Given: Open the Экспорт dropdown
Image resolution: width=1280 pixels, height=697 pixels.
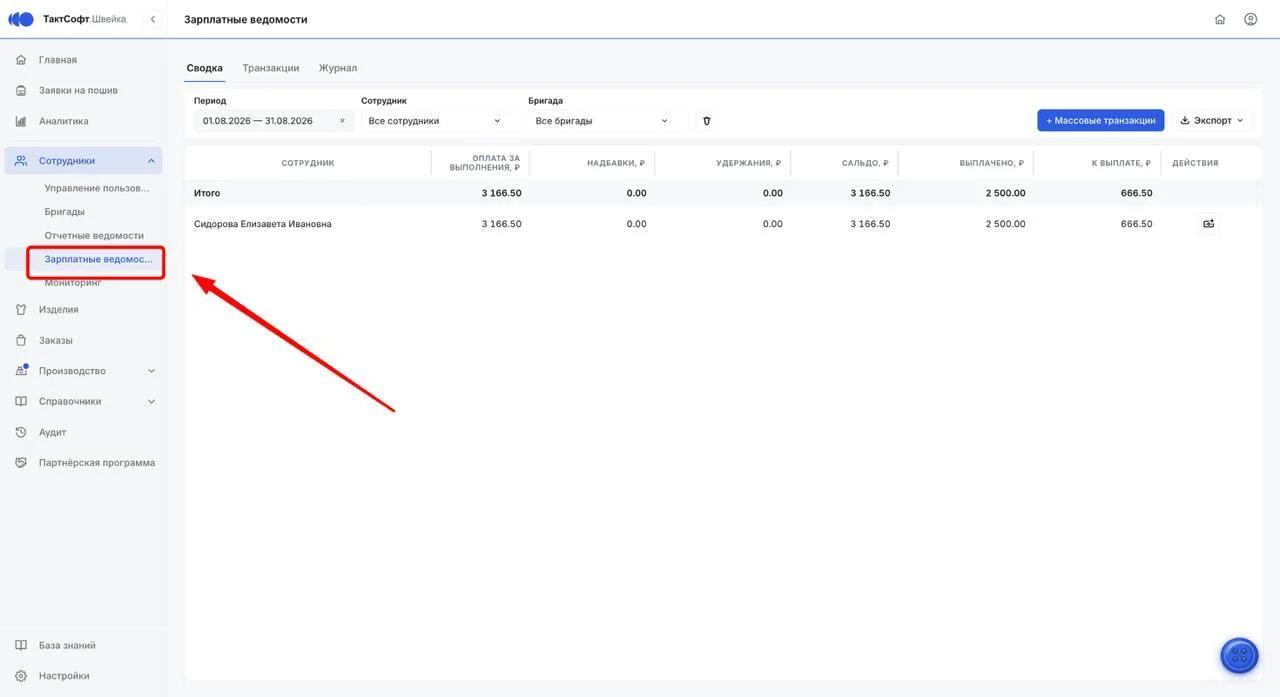Looking at the screenshot, I should point(1212,120).
